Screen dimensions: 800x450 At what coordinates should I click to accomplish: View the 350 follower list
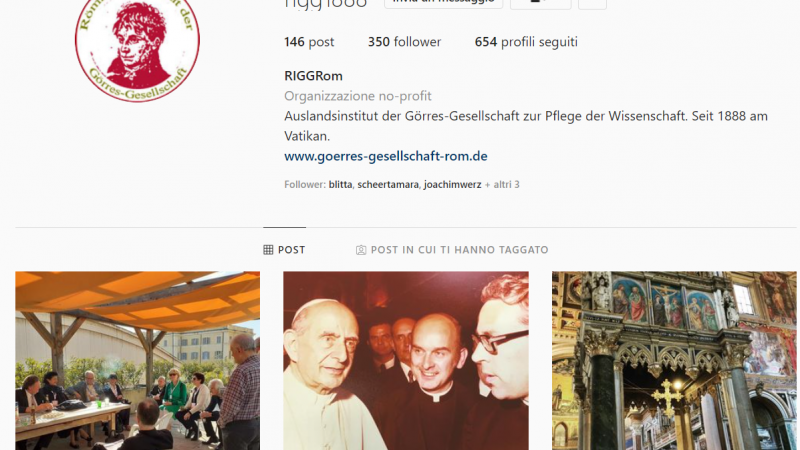[x=405, y=42]
